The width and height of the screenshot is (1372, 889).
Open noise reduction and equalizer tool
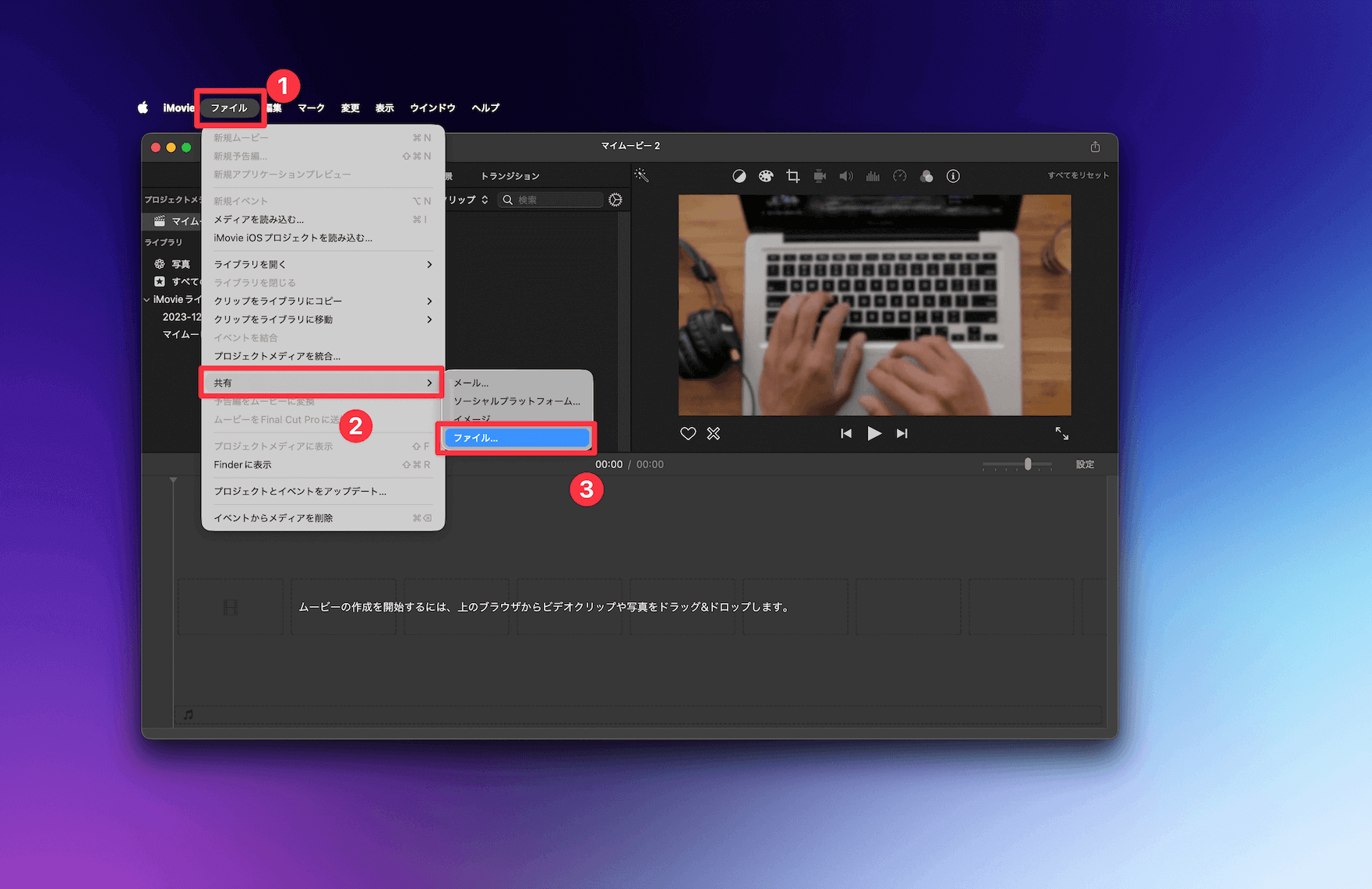point(873,176)
